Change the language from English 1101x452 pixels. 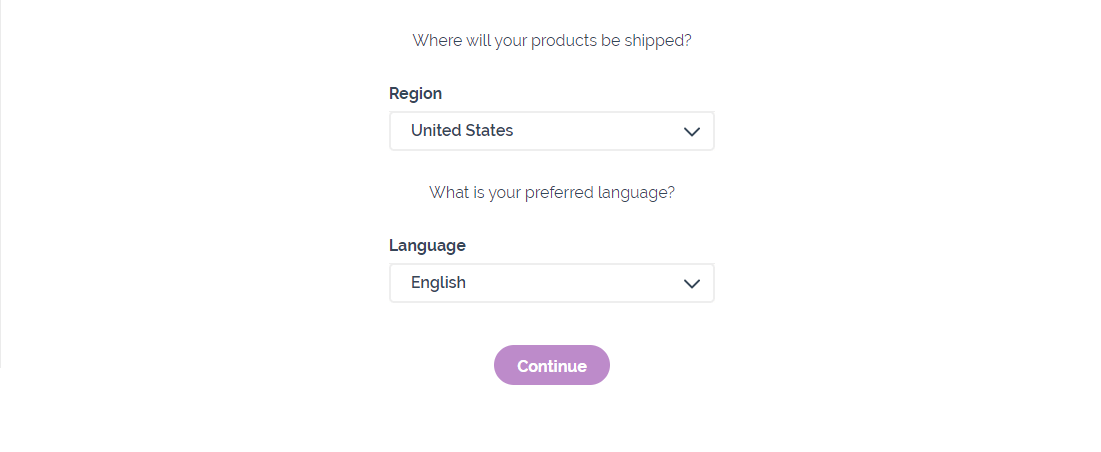(x=552, y=283)
